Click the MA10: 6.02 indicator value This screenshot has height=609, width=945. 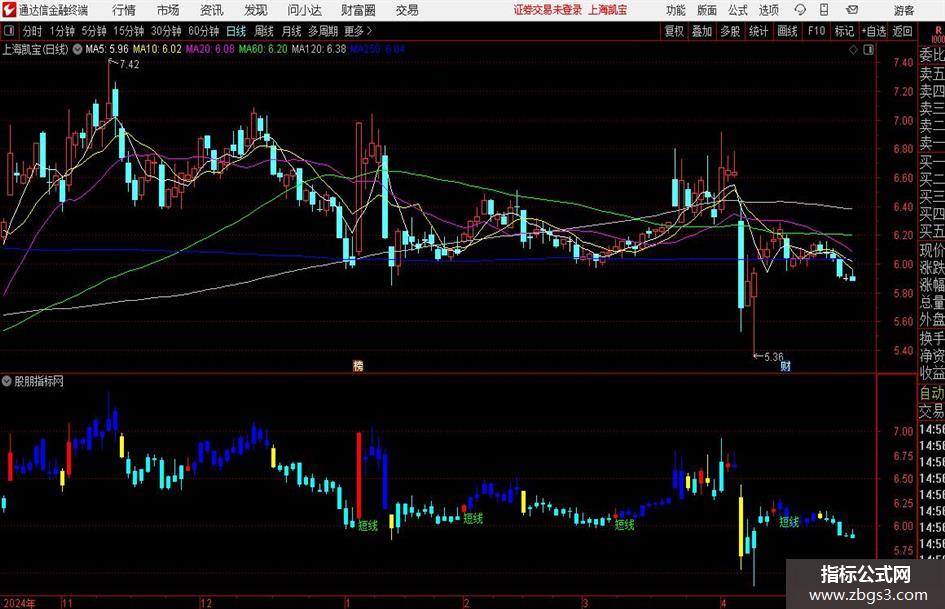pos(157,49)
